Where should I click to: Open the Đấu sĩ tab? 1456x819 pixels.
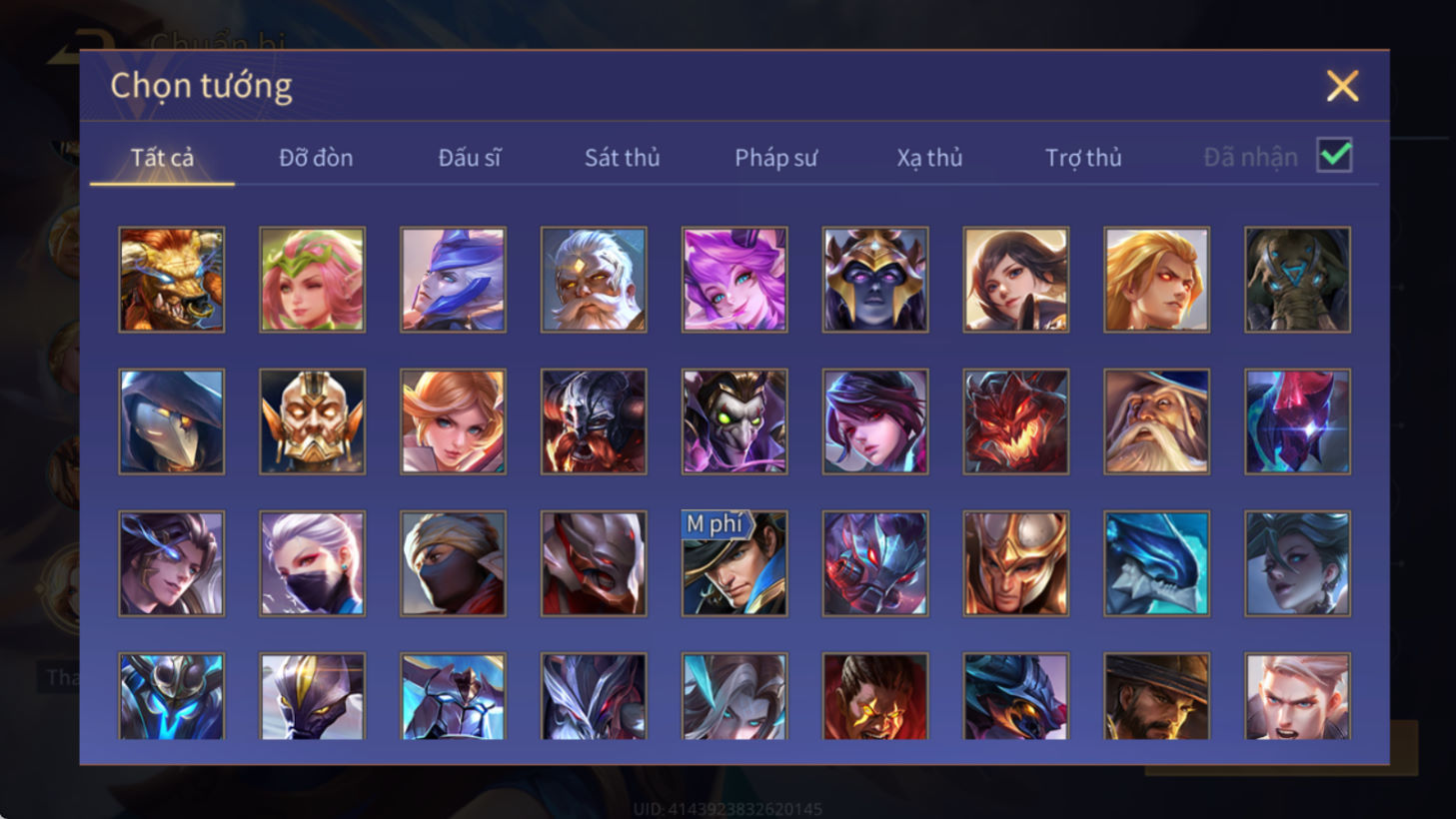470,158
